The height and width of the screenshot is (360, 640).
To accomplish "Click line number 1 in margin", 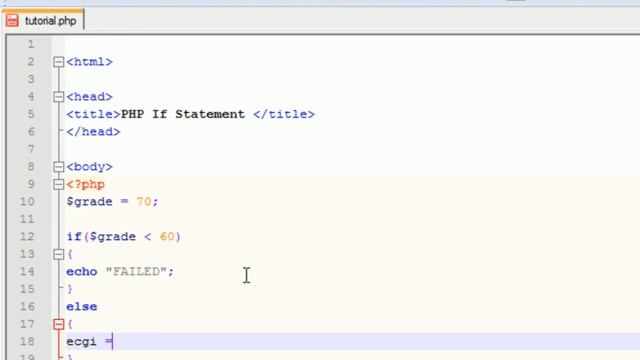I will click(31, 44).
